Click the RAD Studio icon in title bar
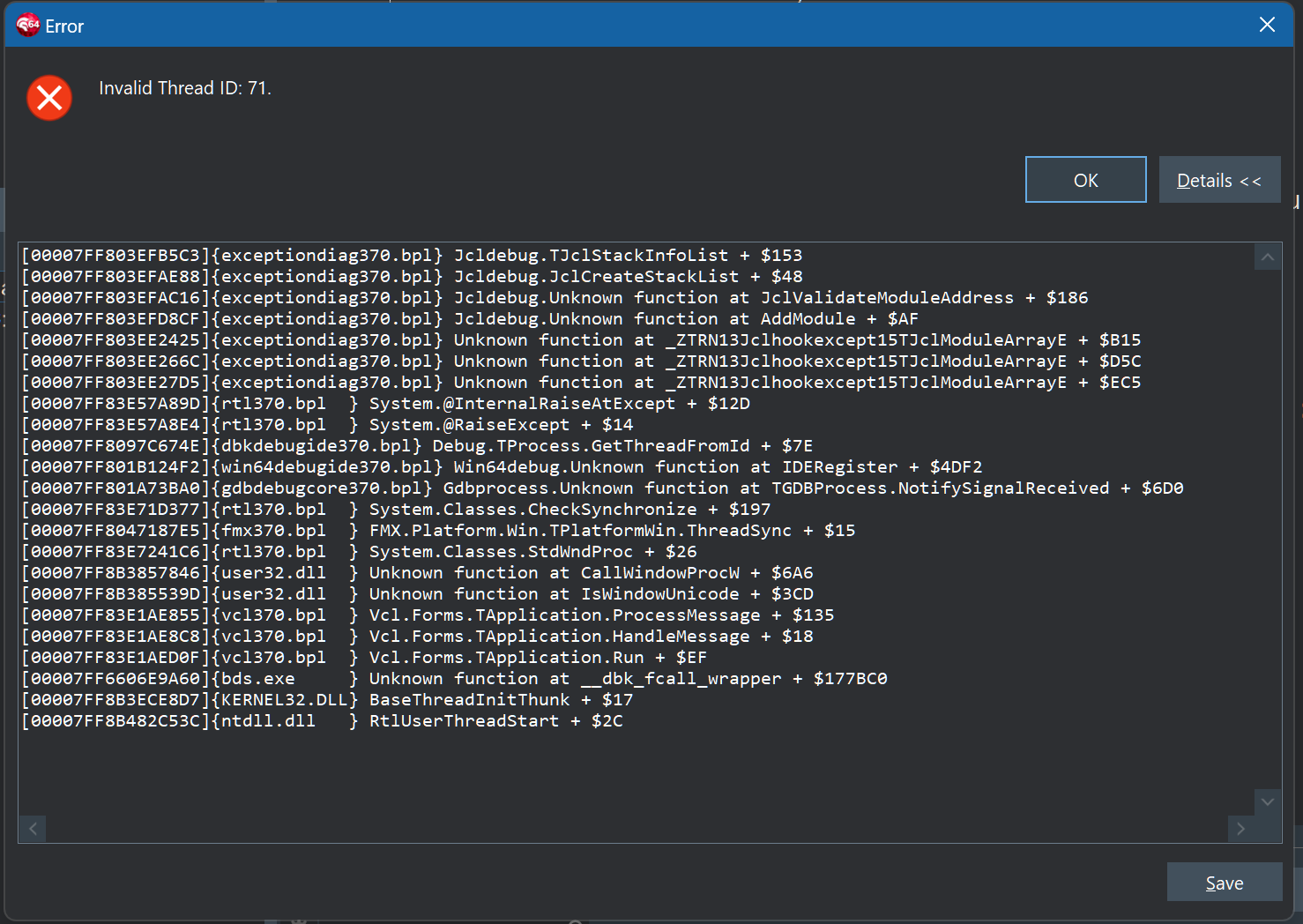The width and height of the screenshot is (1303, 924). coord(27,26)
